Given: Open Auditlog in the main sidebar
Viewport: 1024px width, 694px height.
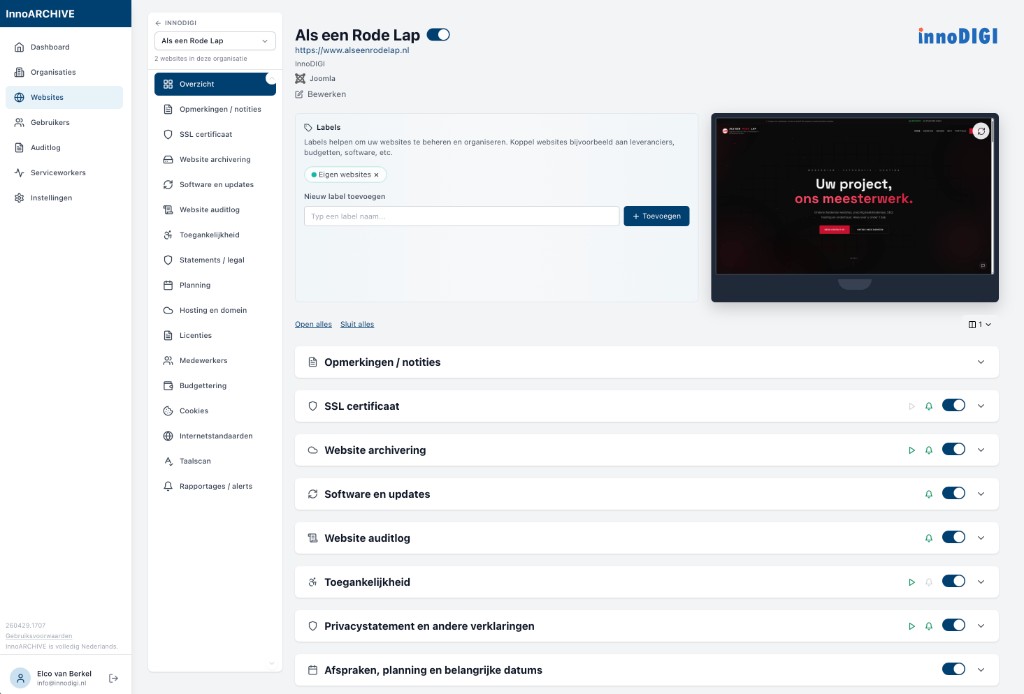Looking at the screenshot, I should point(46,148).
